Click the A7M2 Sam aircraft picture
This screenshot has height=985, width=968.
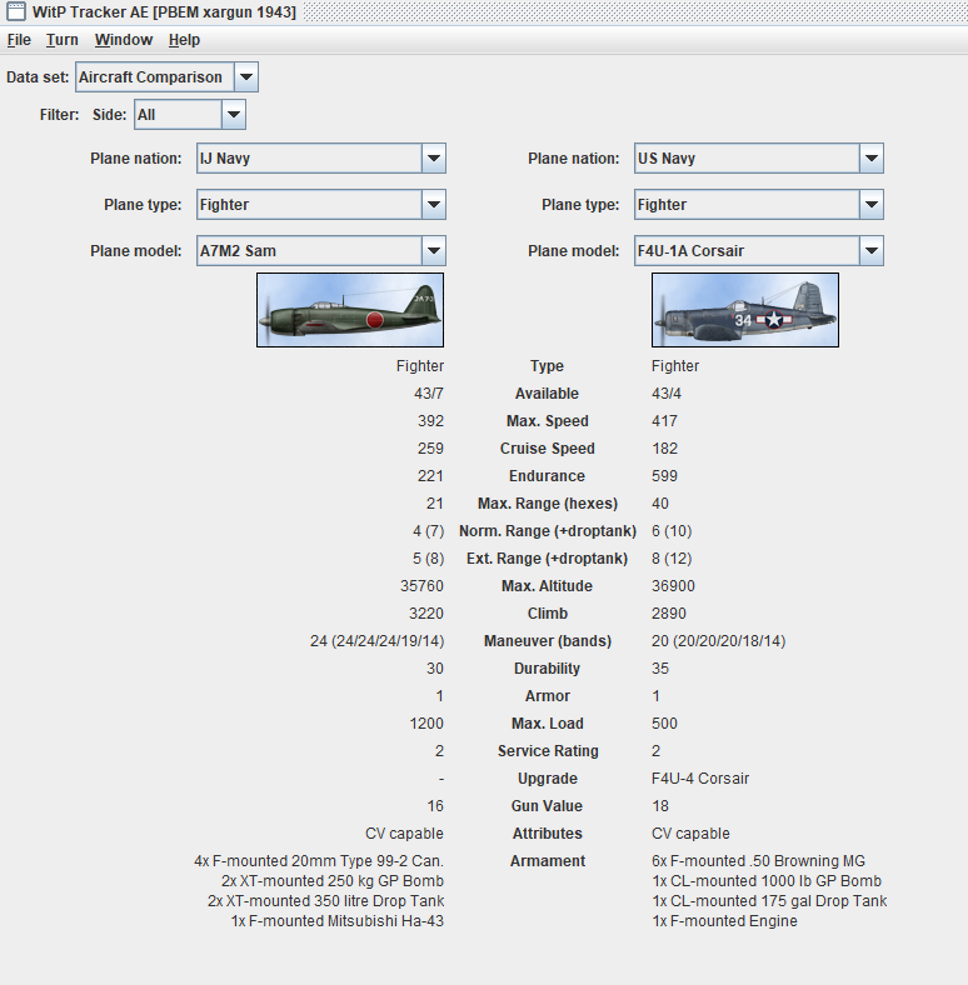point(350,310)
